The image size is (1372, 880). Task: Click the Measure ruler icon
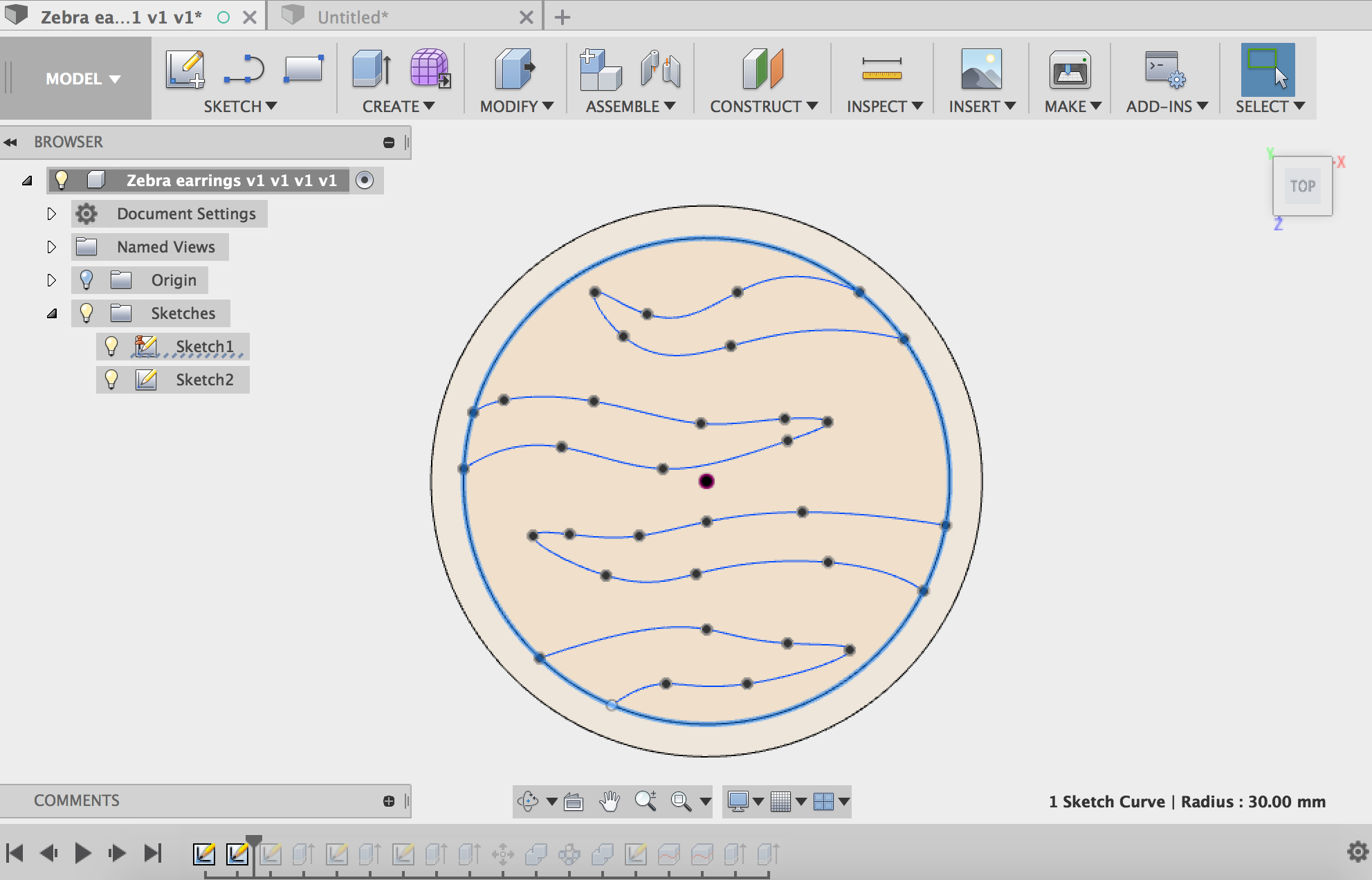[x=881, y=69]
